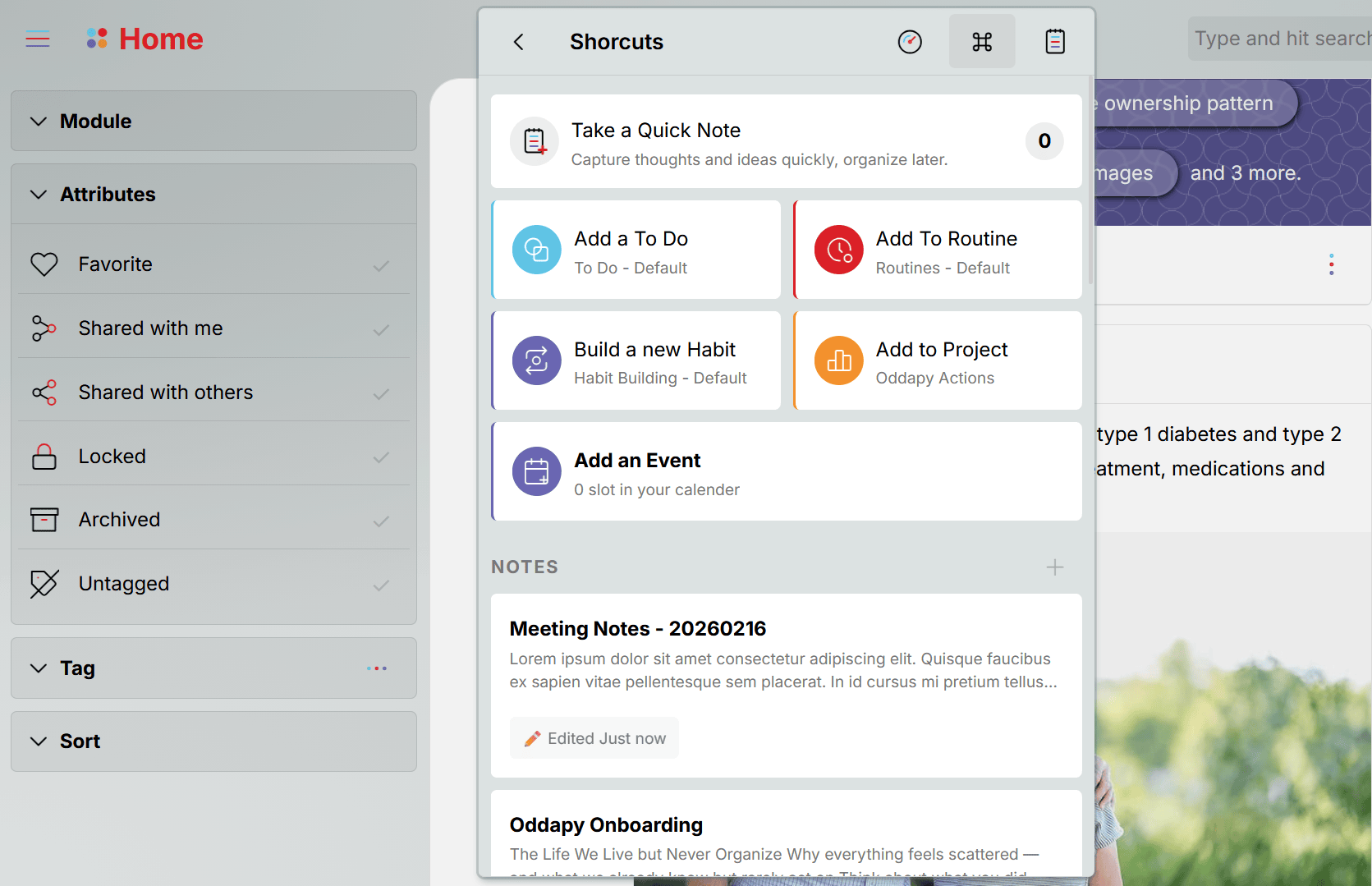Click the Add a To Do icon
Image resolution: width=1372 pixels, height=886 pixels.
536,250
